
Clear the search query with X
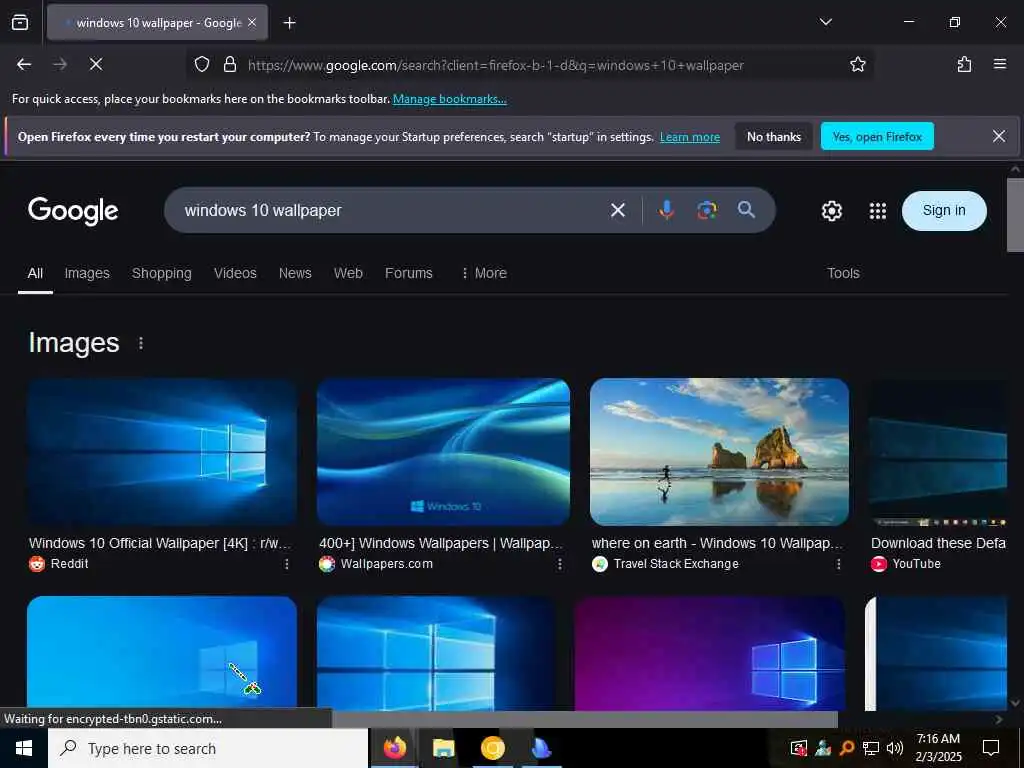click(617, 210)
